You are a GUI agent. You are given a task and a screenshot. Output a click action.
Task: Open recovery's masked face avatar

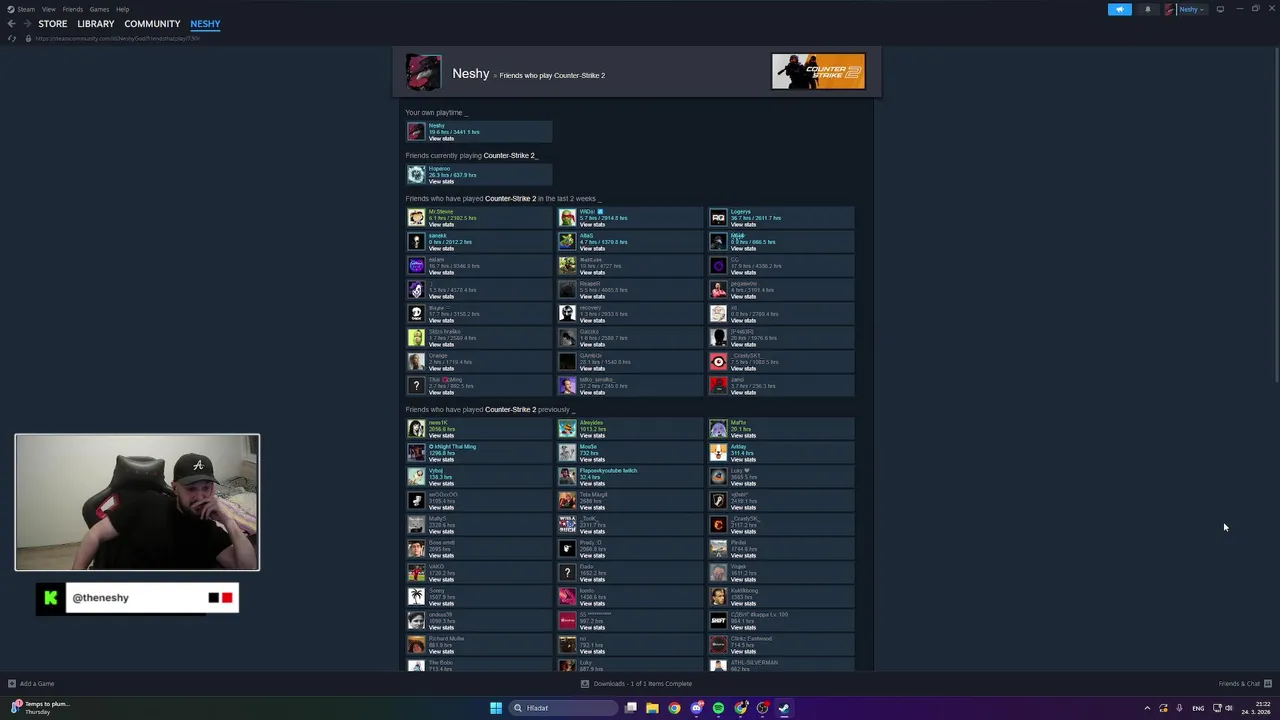[567, 314]
